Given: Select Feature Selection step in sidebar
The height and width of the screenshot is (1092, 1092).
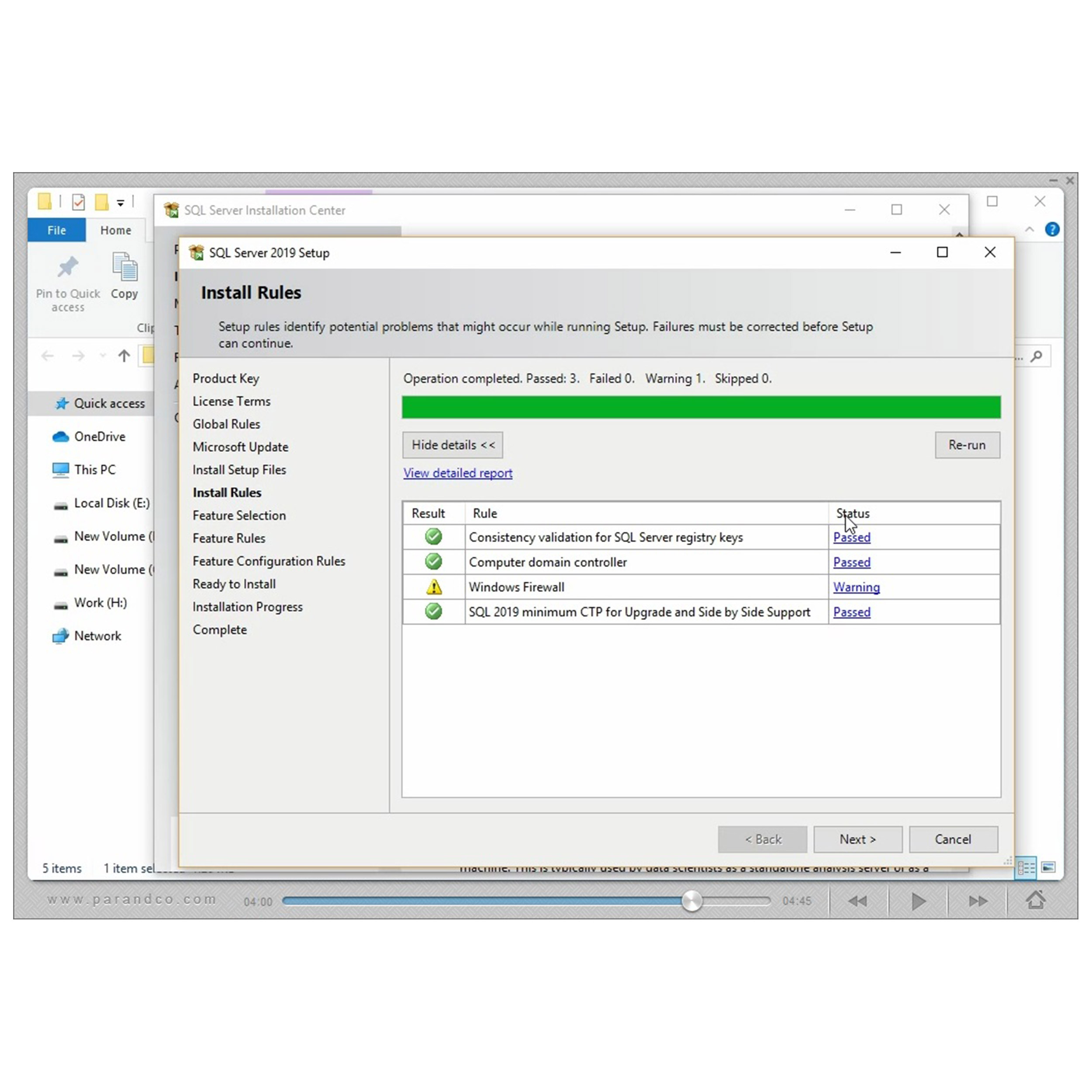Looking at the screenshot, I should 239,515.
